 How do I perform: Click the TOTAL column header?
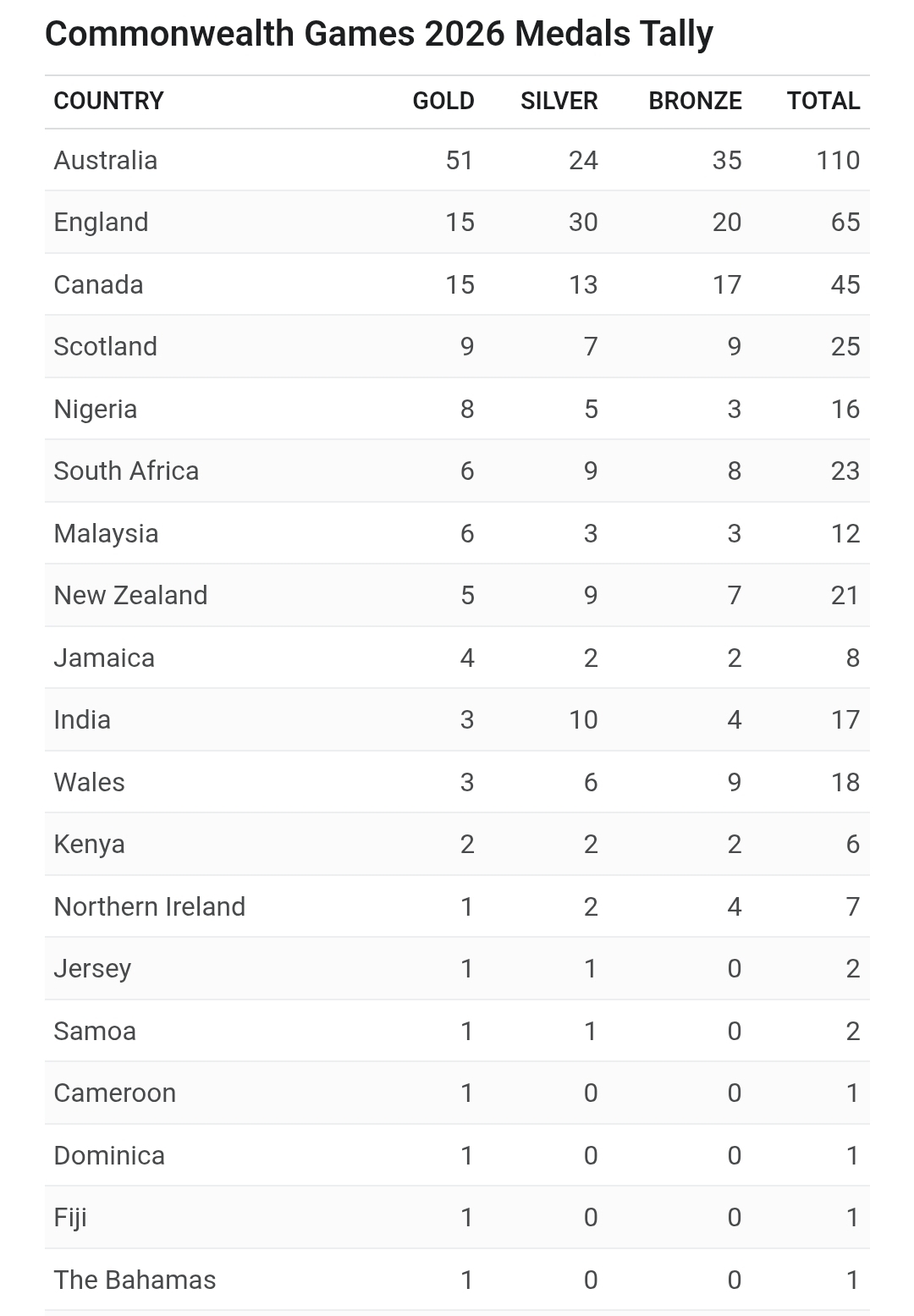823,101
